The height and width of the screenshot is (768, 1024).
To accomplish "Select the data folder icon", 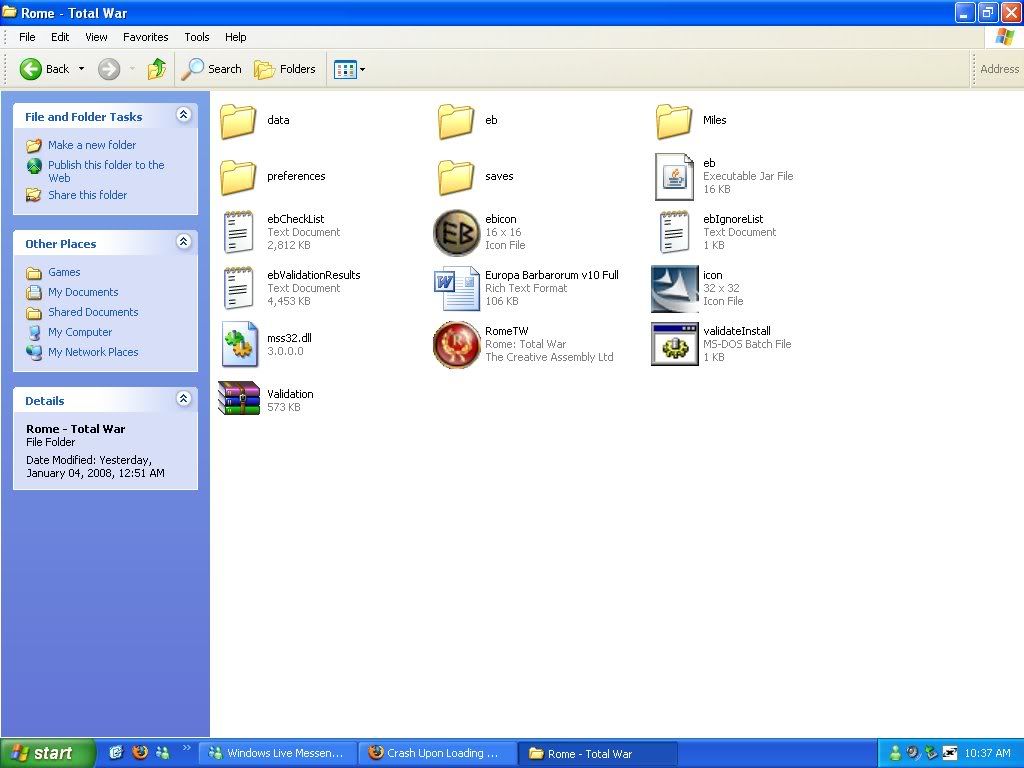I will 238,121.
